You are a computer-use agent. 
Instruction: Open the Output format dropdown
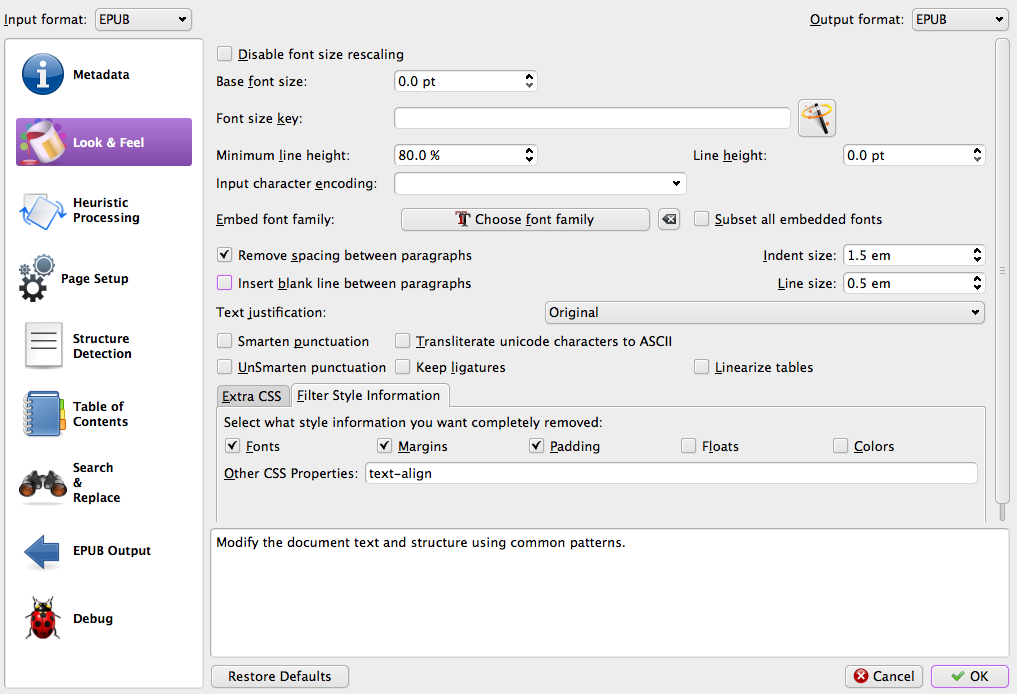960,19
